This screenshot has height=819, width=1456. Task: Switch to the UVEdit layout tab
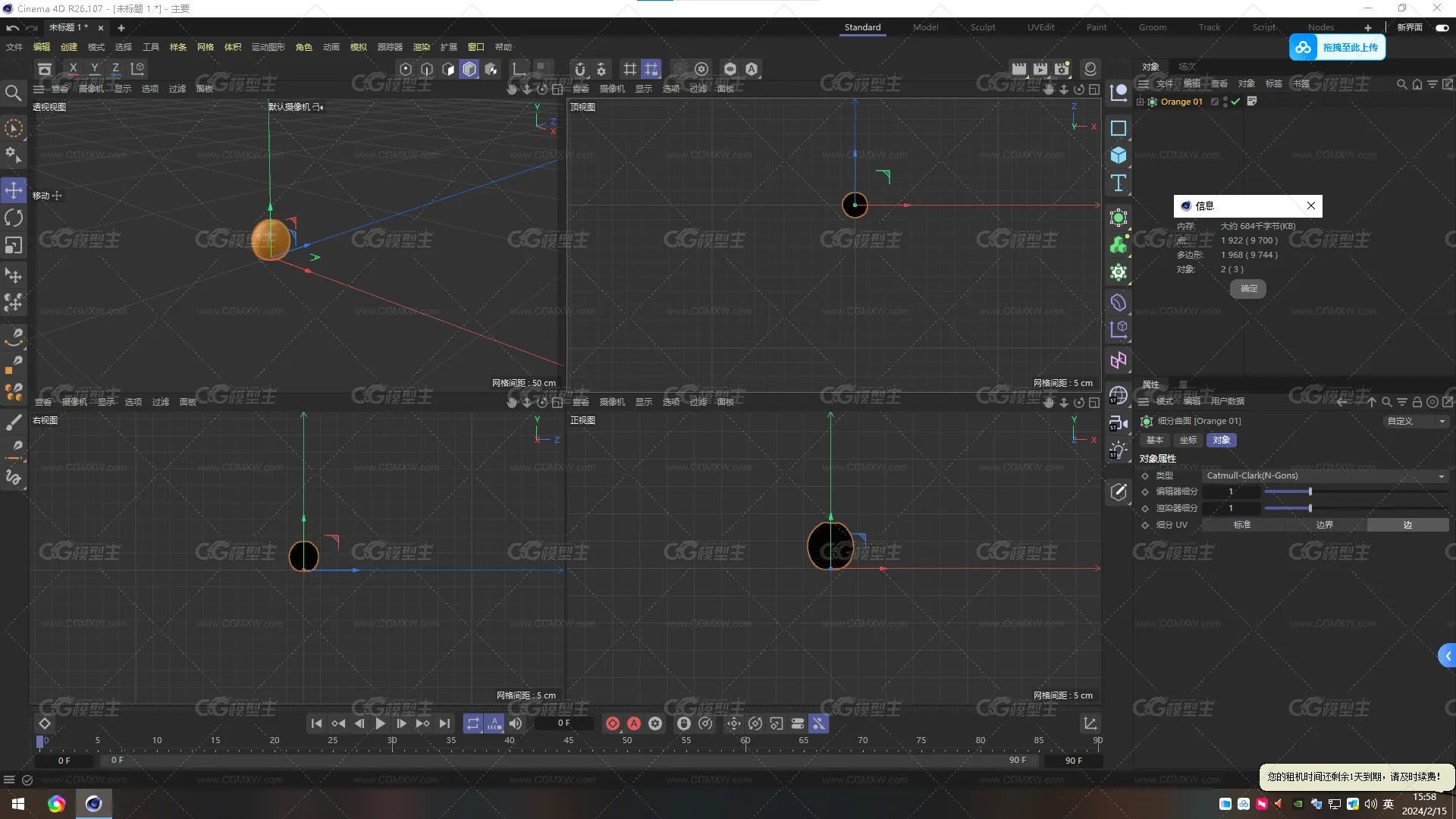click(x=1040, y=27)
